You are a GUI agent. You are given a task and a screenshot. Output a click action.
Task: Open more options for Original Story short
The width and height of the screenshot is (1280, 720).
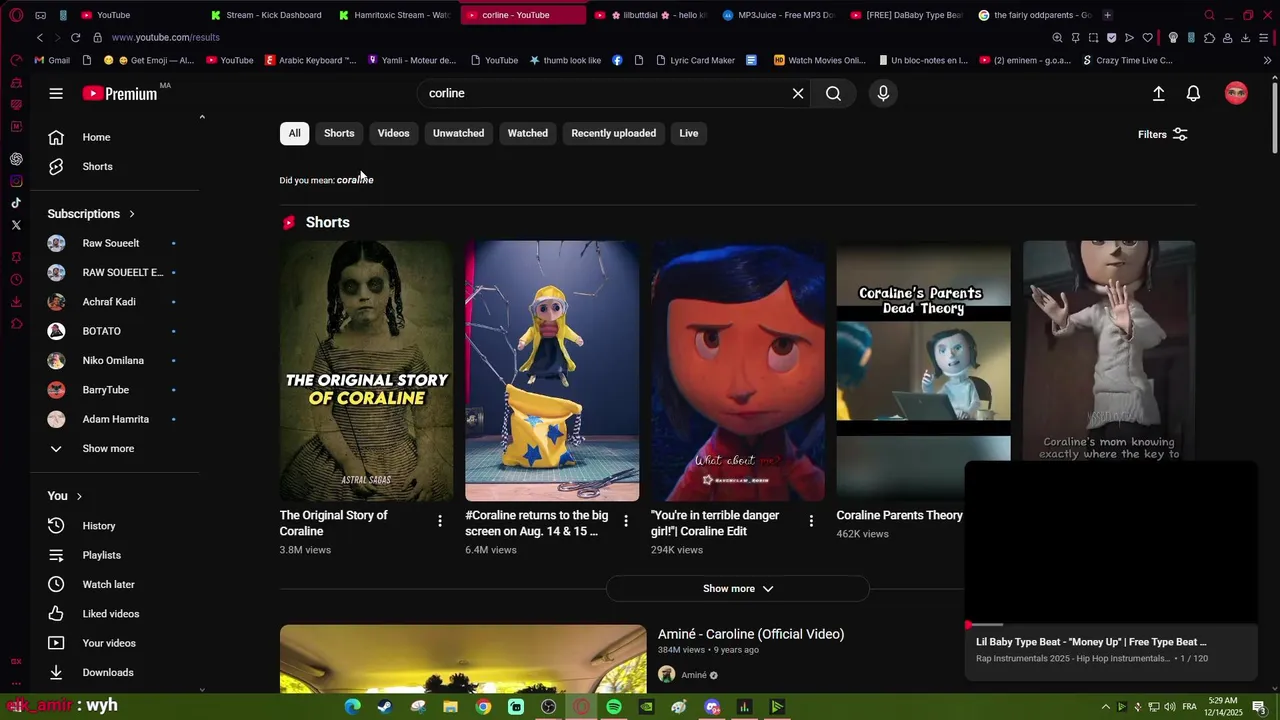[x=440, y=521]
